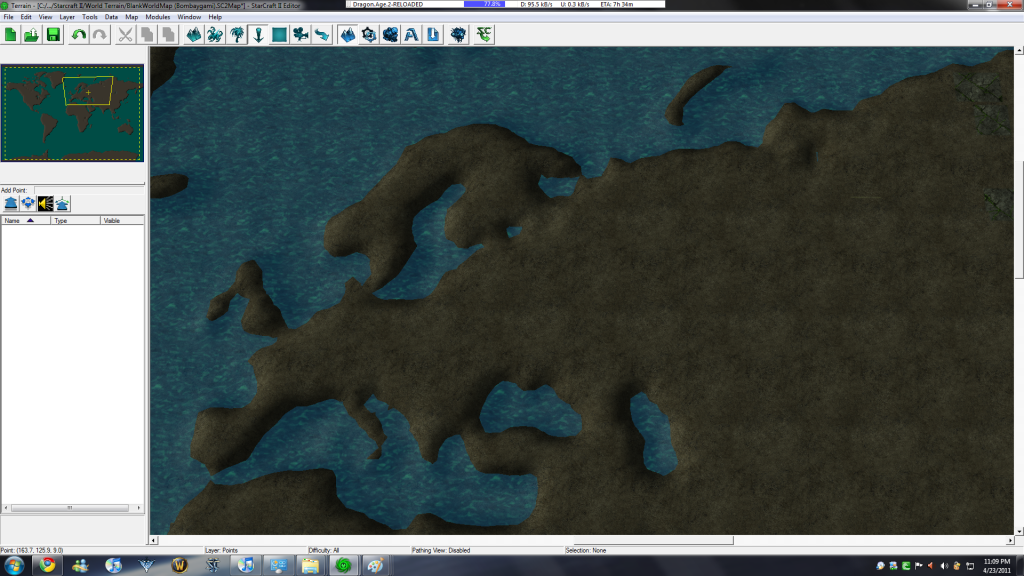This screenshot has width=1024, height=576.
Task: Open the File menu
Action: coord(8,17)
